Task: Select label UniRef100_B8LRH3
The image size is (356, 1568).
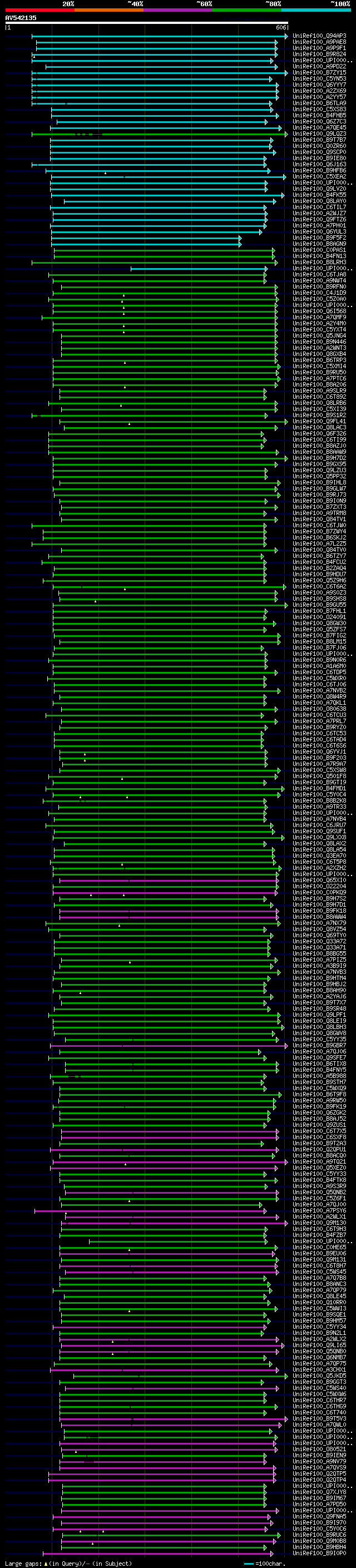Action: 319,263
